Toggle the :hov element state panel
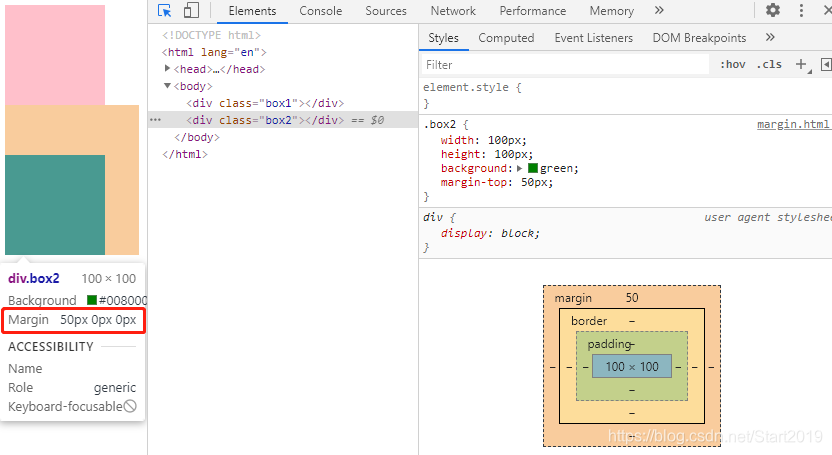 point(733,64)
